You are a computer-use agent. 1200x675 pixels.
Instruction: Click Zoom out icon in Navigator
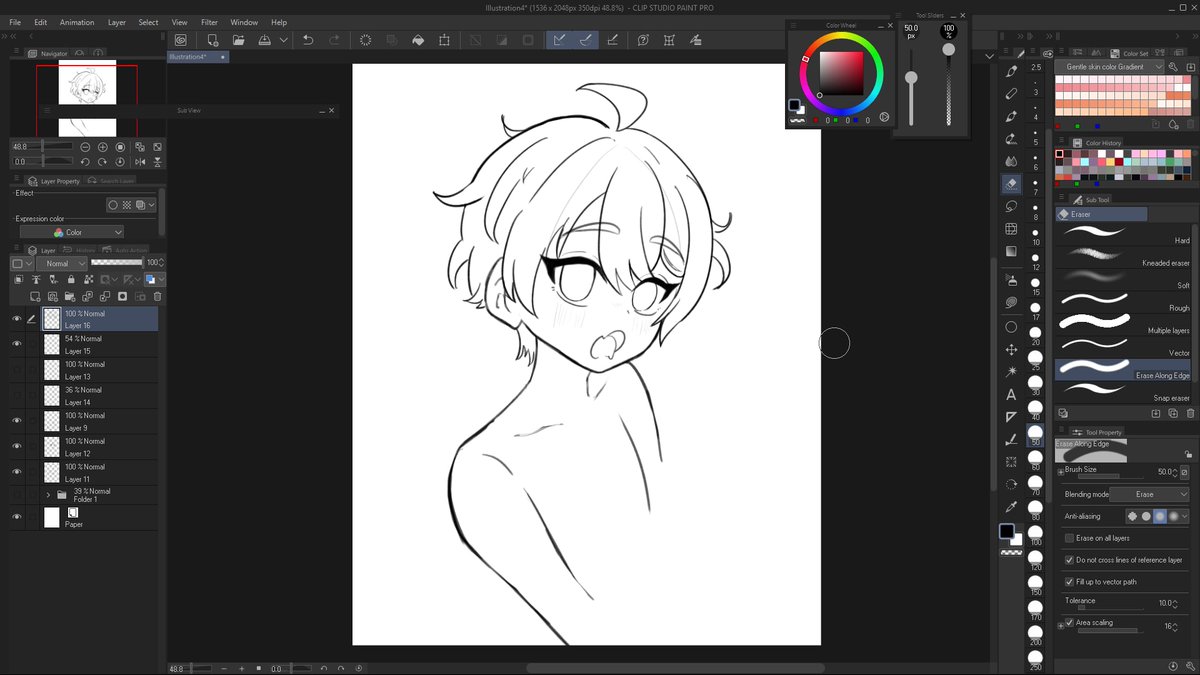pyautogui.click(x=84, y=147)
